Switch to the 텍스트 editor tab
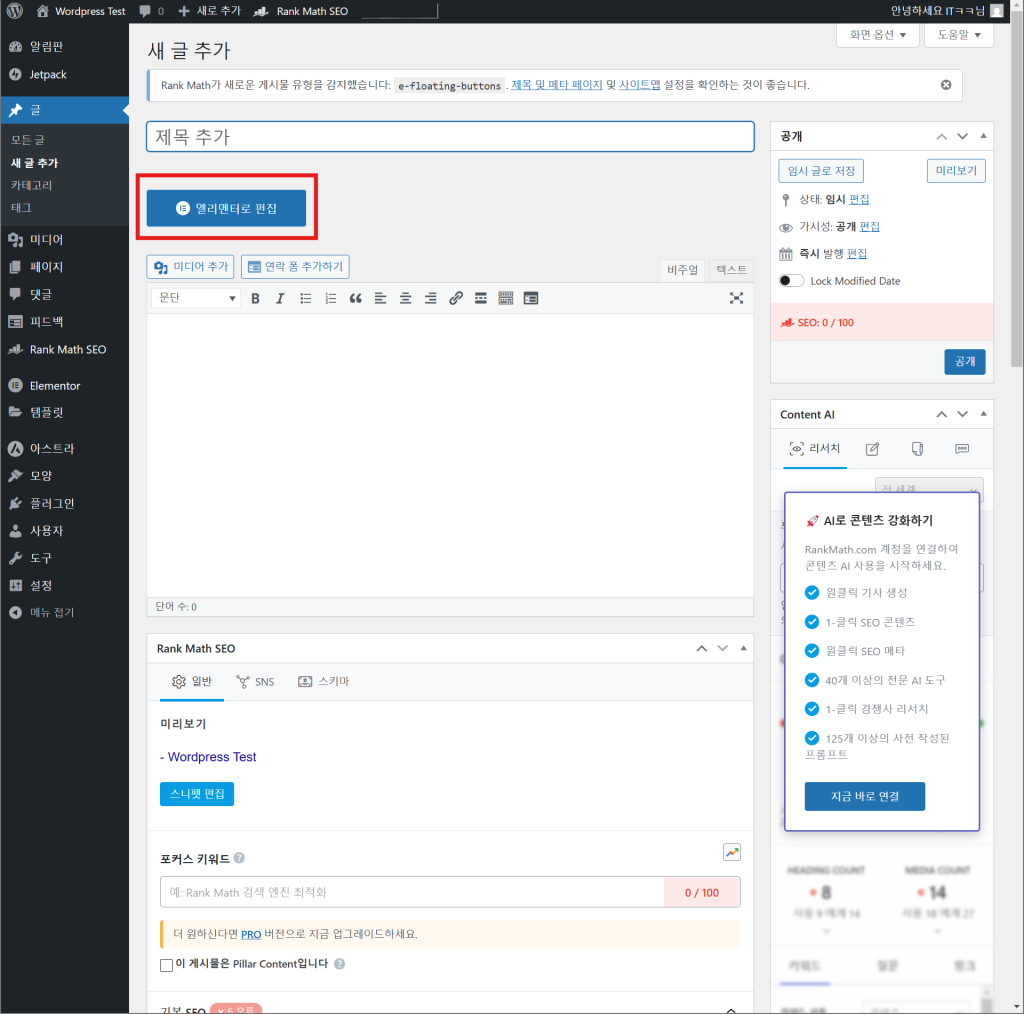 point(731,270)
